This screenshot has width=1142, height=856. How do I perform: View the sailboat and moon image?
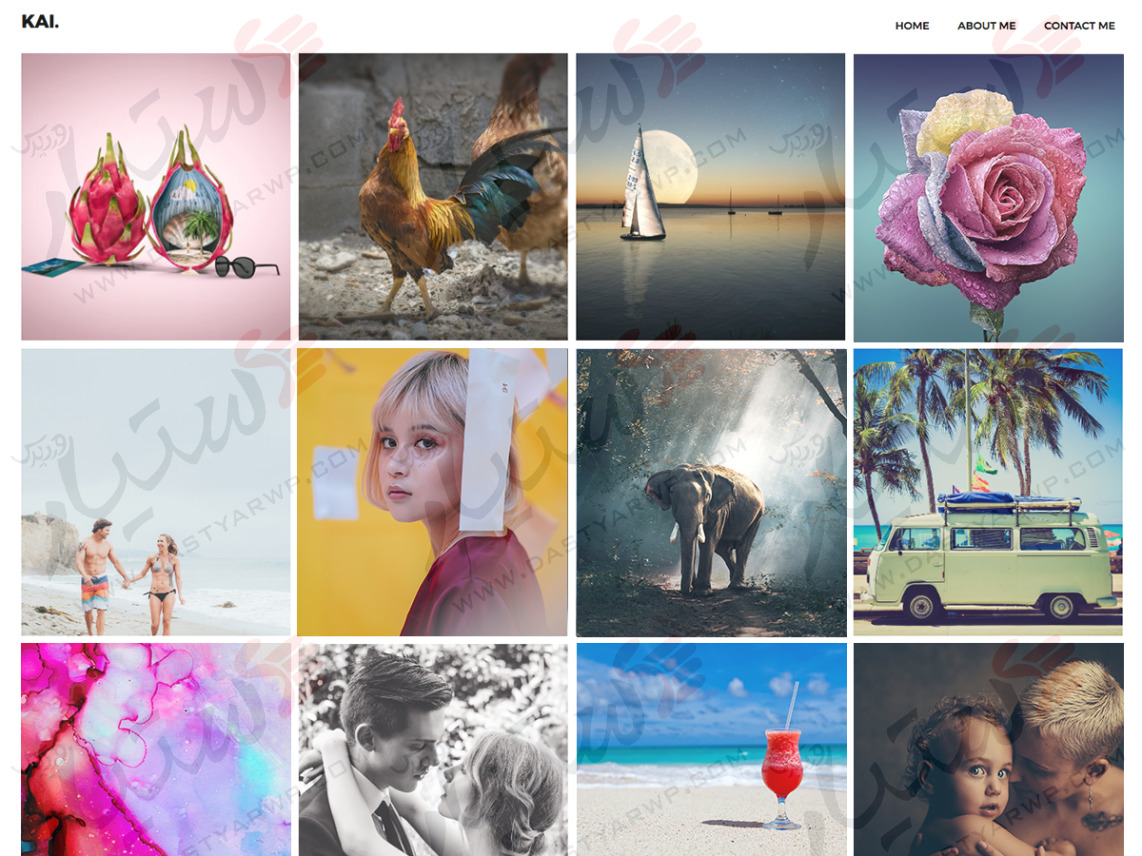[710, 197]
